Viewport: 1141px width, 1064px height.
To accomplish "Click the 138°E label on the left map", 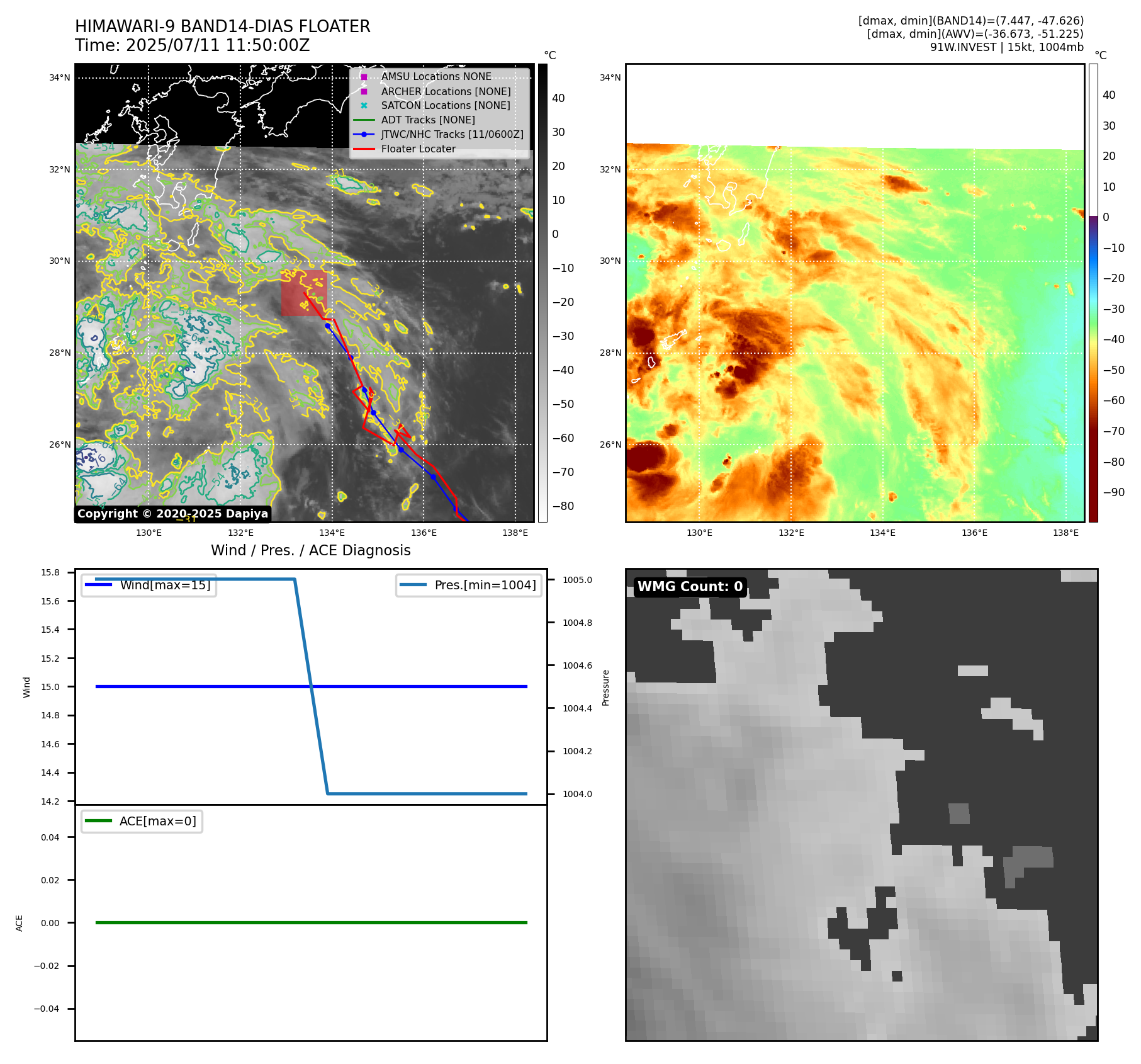I will point(515,533).
